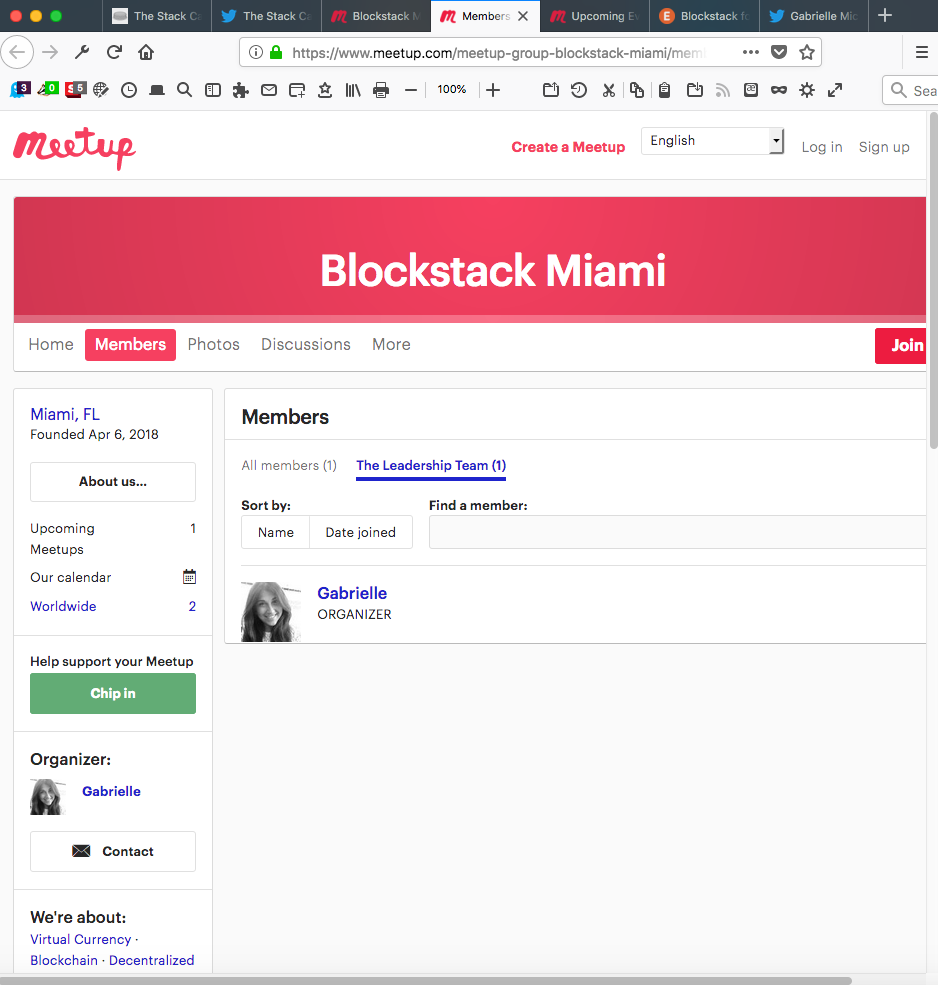Open the library books icon
This screenshot has width=938, height=985.
[x=352, y=90]
